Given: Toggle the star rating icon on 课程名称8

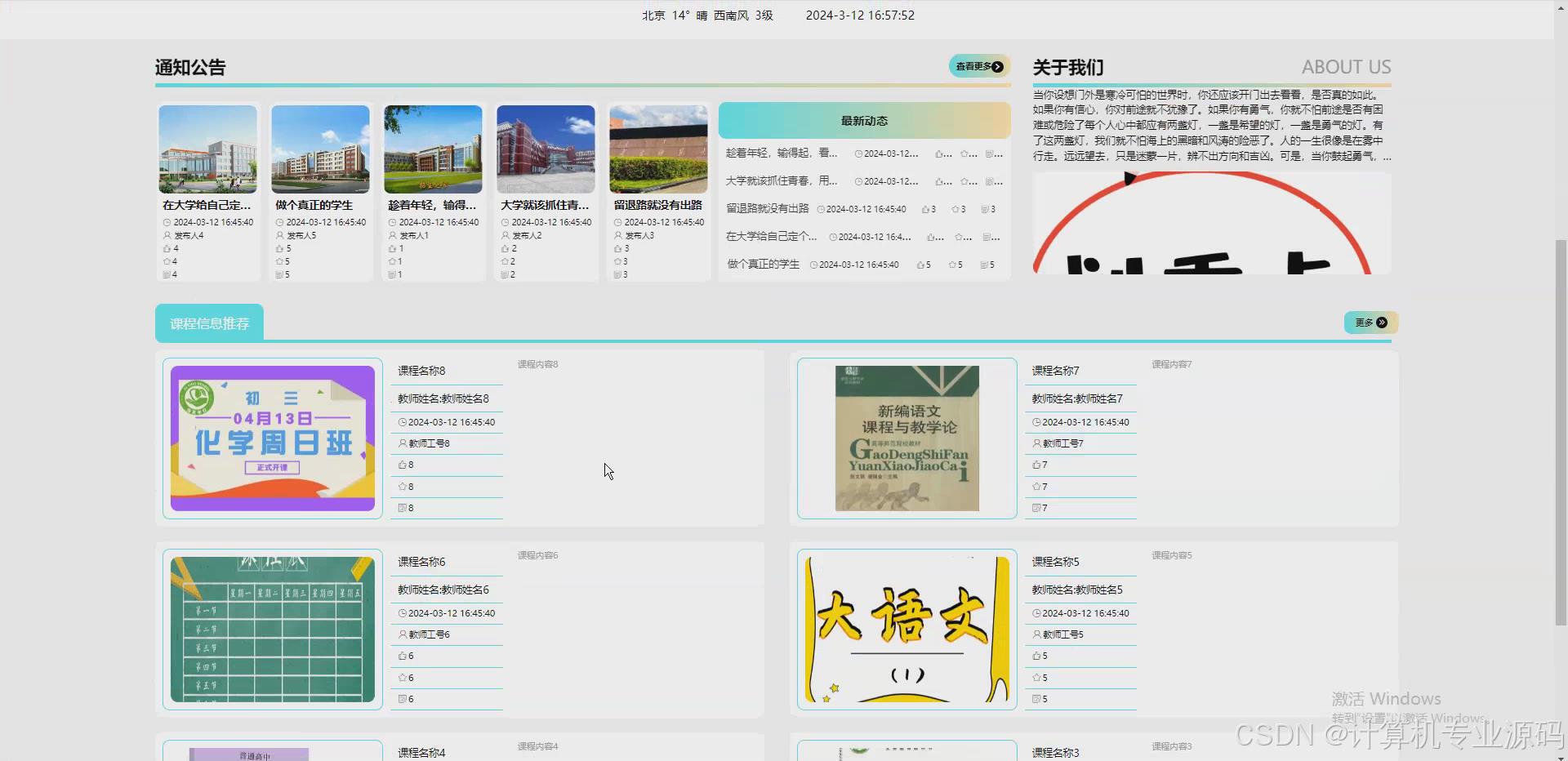Looking at the screenshot, I should coord(402,486).
